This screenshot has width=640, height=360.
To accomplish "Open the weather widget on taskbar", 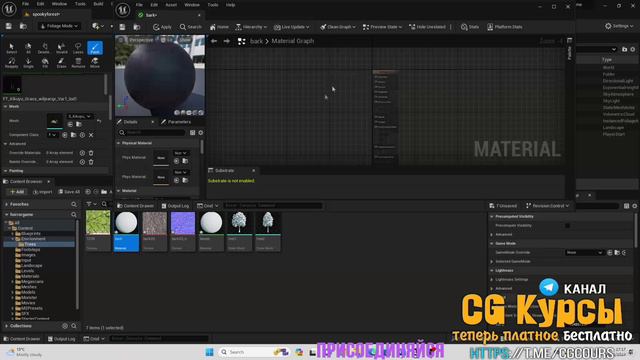I will tap(24, 352).
